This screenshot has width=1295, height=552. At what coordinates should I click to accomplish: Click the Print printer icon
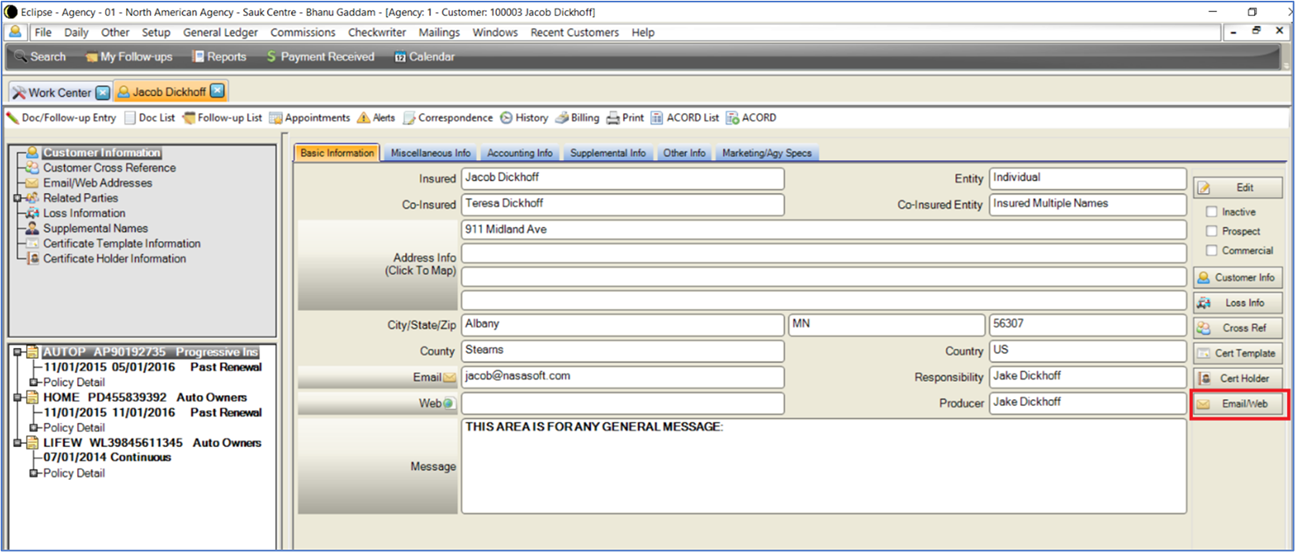pyautogui.click(x=613, y=118)
